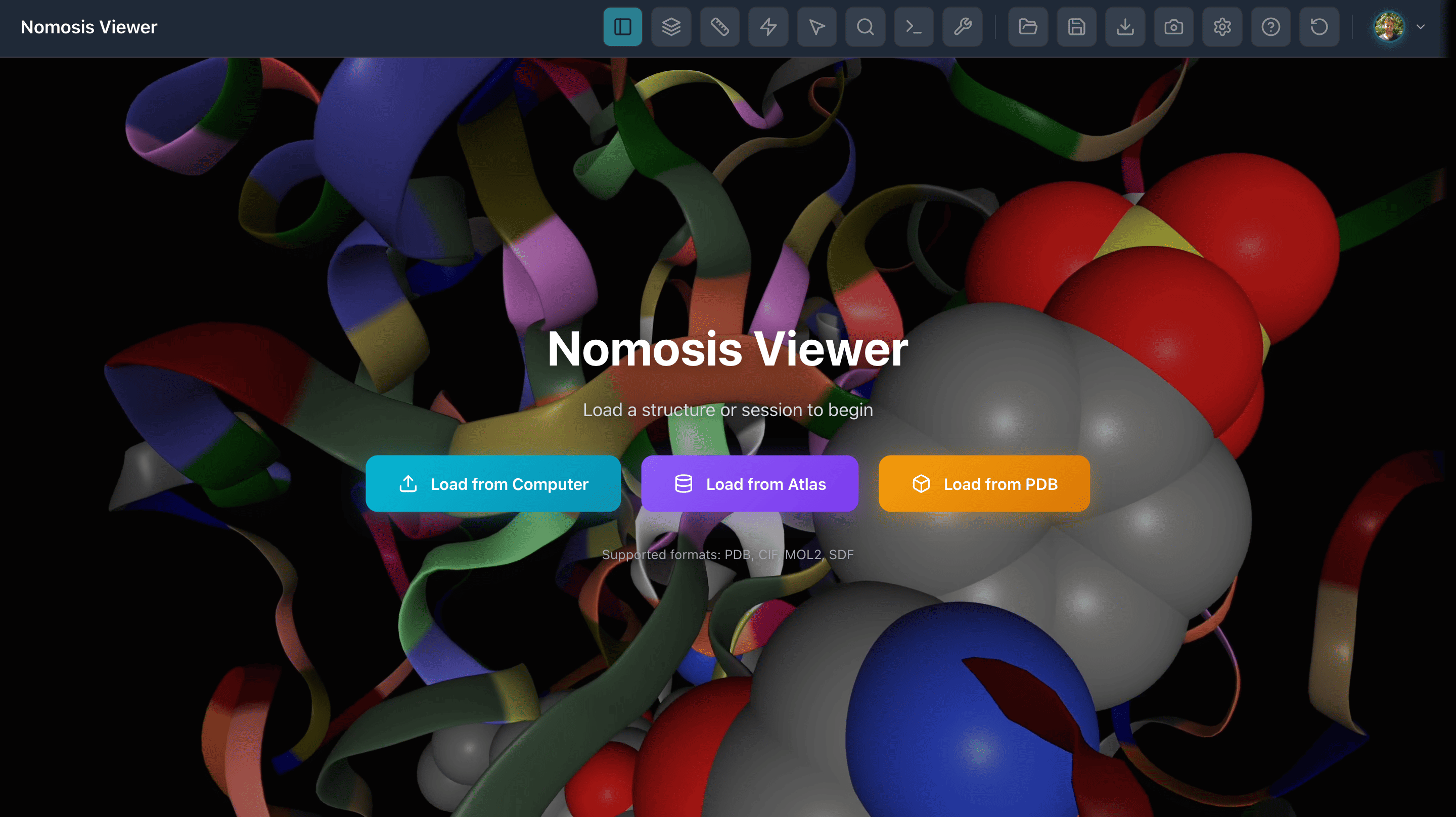
Task: Click the Load from Computer button
Action: pyautogui.click(x=493, y=483)
